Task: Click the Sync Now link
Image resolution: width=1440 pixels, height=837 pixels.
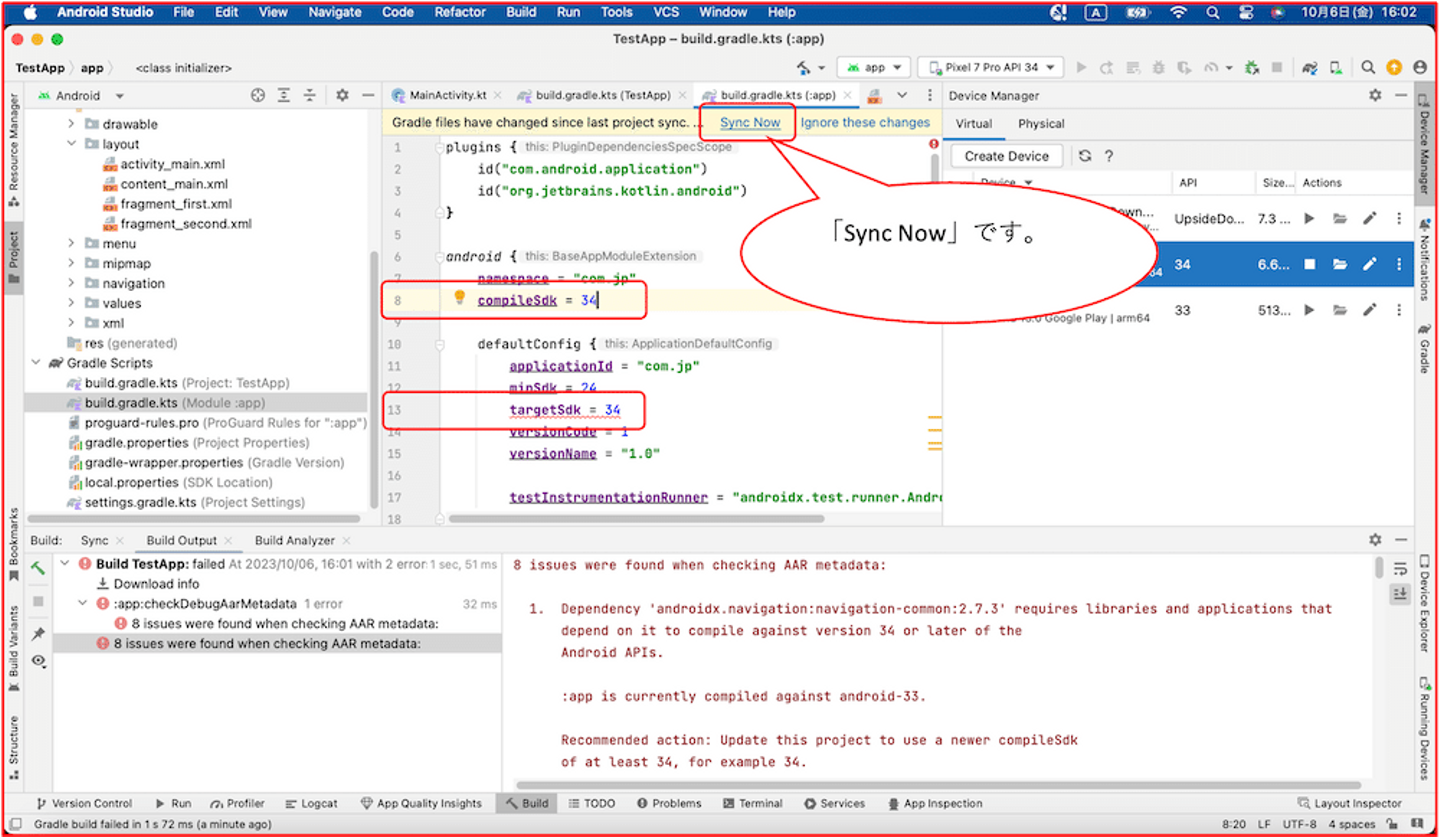Action: click(x=750, y=123)
